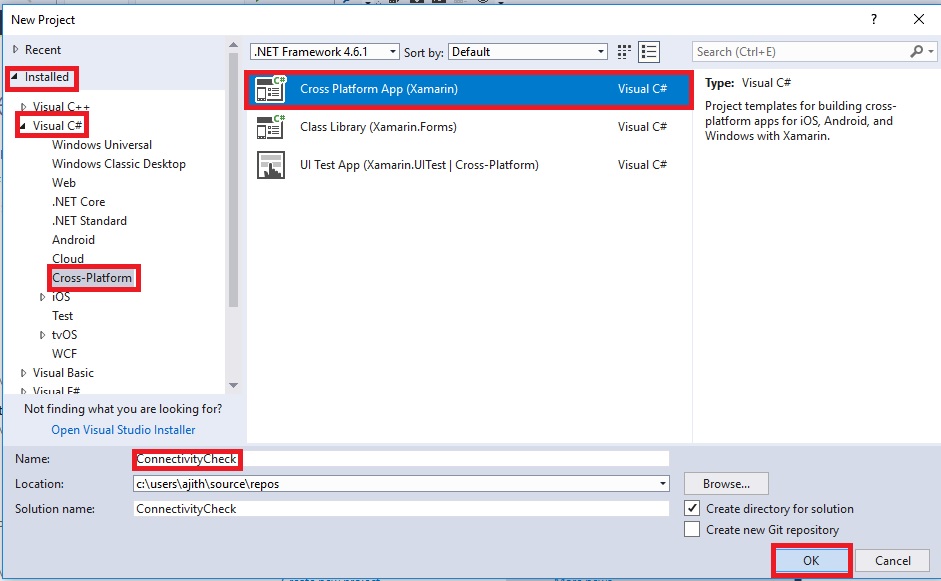Expand the Recent node
This screenshot has height=581, width=941.
(16, 50)
